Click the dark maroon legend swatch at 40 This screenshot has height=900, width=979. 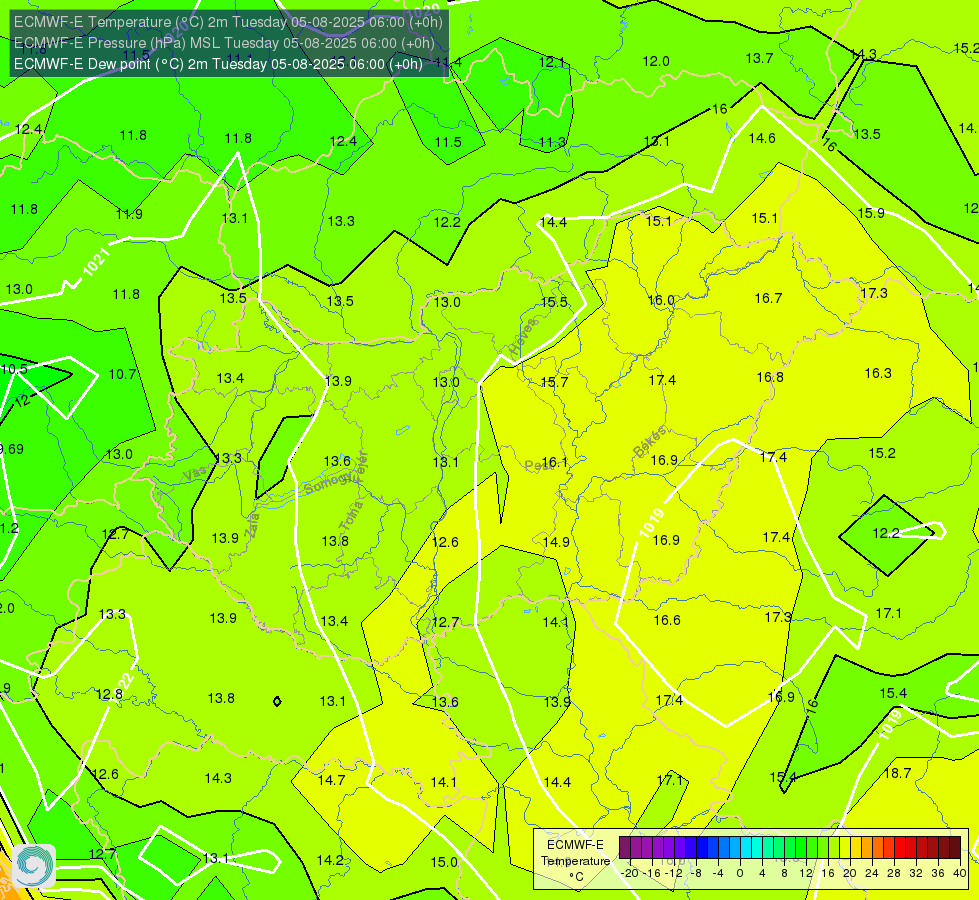point(955,848)
